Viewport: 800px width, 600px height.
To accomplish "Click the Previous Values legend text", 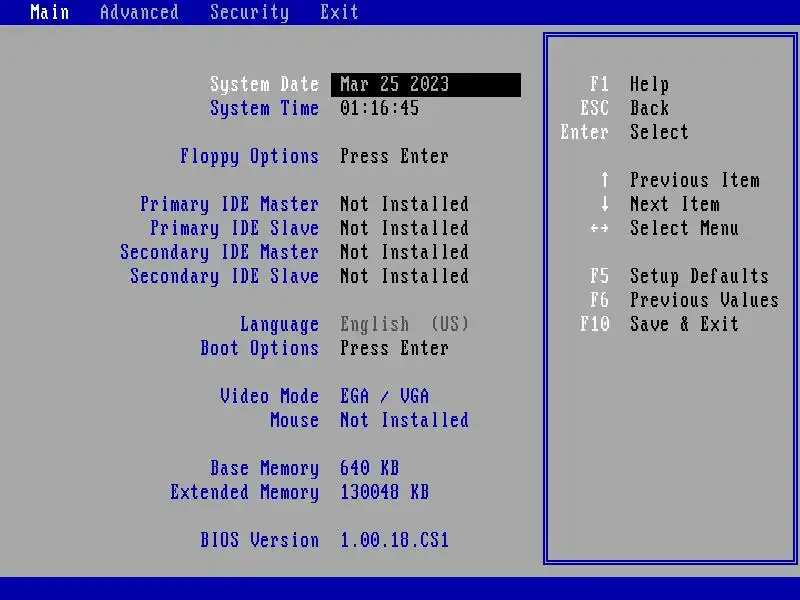I will pos(705,300).
